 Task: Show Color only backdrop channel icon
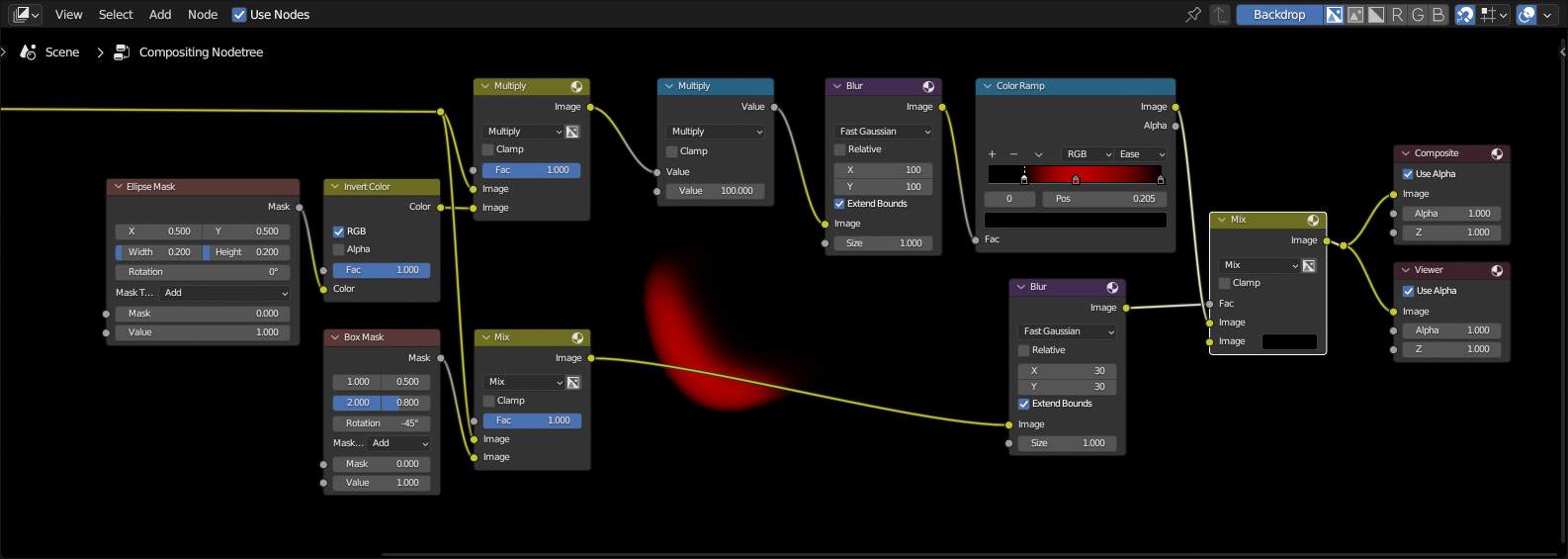tap(1354, 14)
